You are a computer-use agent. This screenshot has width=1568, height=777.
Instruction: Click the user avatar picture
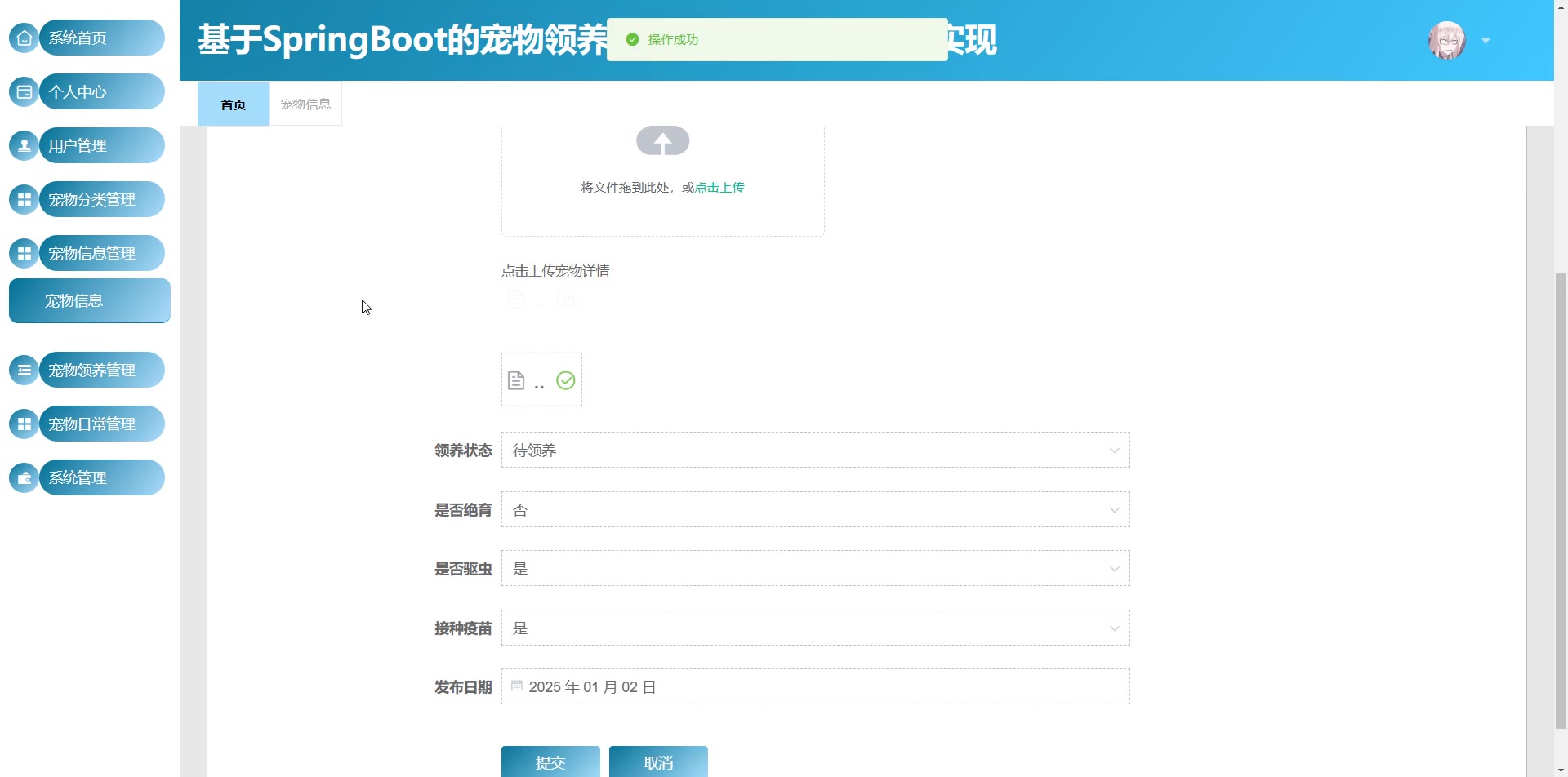click(x=1446, y=40)
